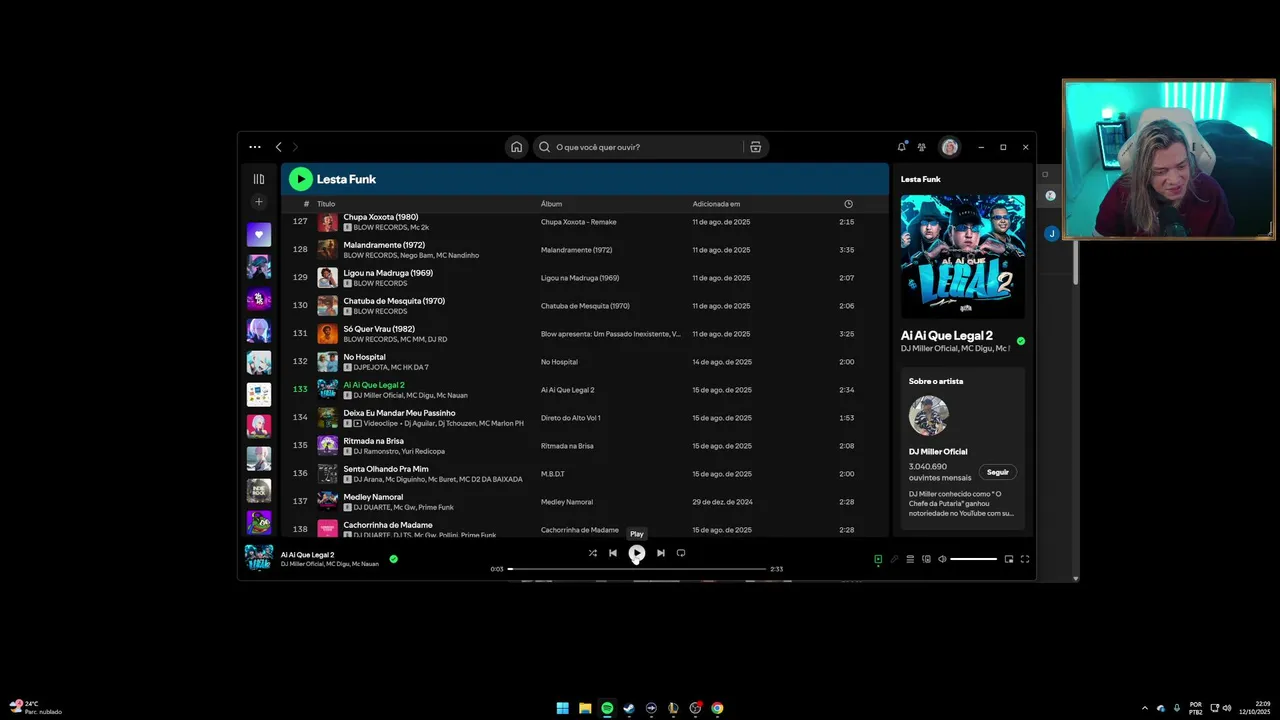Select track No Hospital
The width and height of the screenshot is (1280, 720).
click(585, 361)
